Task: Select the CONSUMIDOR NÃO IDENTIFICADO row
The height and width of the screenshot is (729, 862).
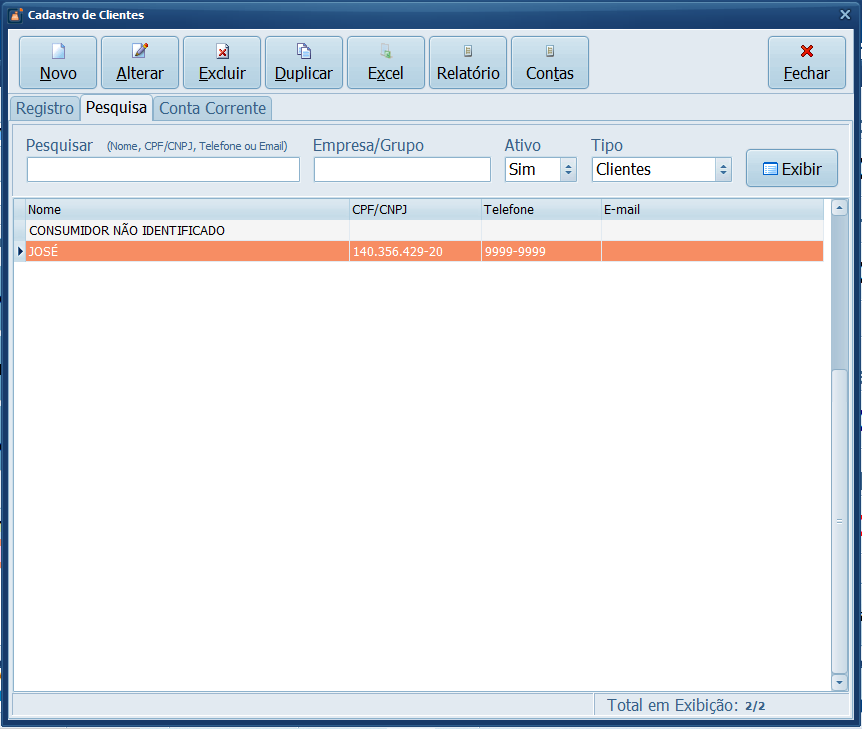Action: pos(424,230)
